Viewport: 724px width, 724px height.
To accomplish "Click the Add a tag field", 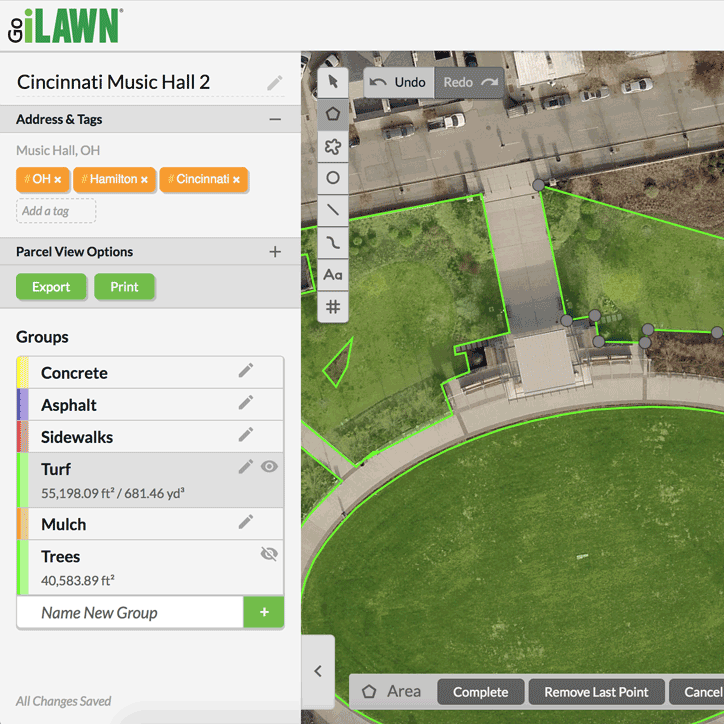I will click(x=56, y=211).
